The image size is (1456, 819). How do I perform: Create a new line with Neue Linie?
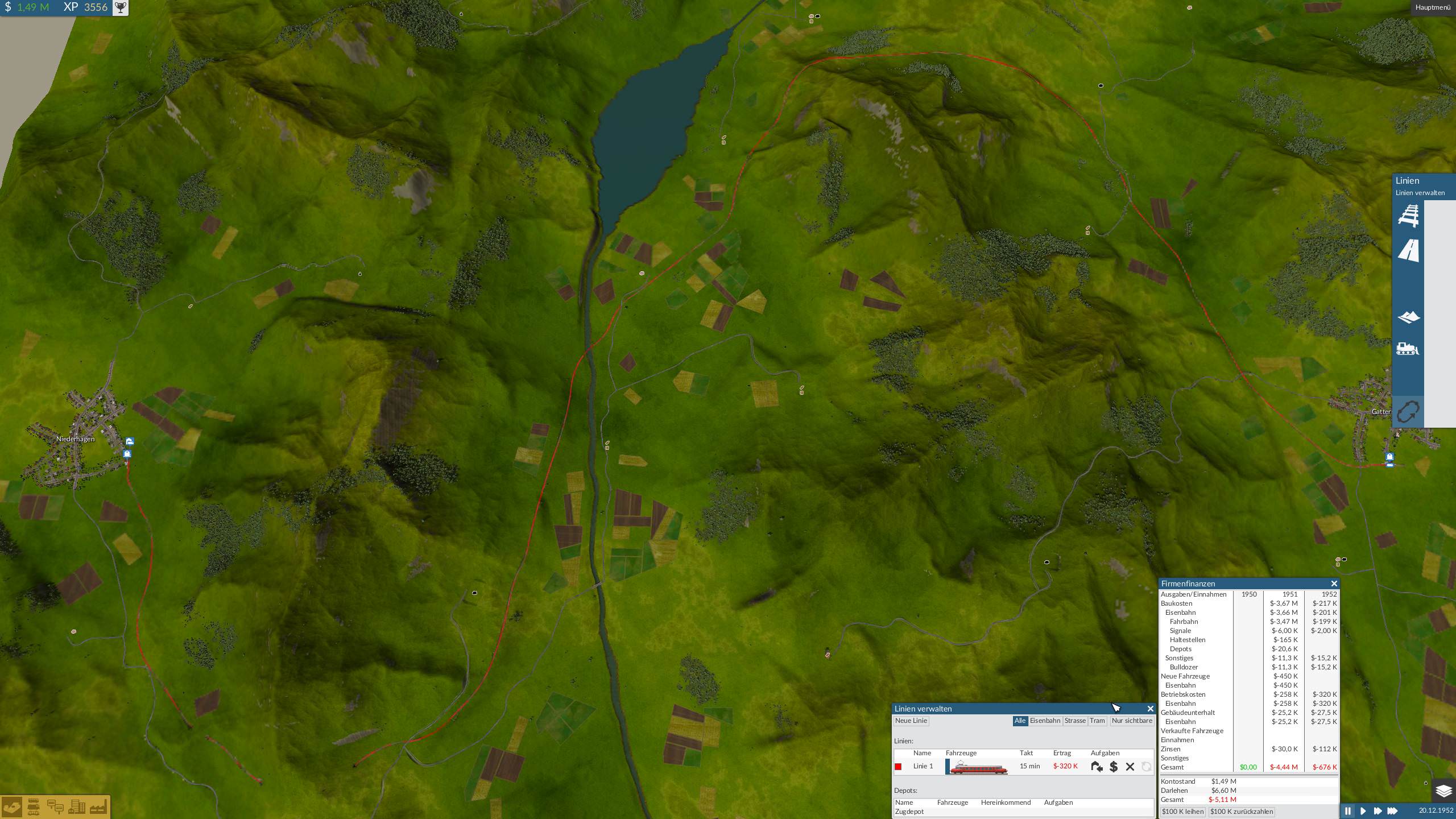911,721
